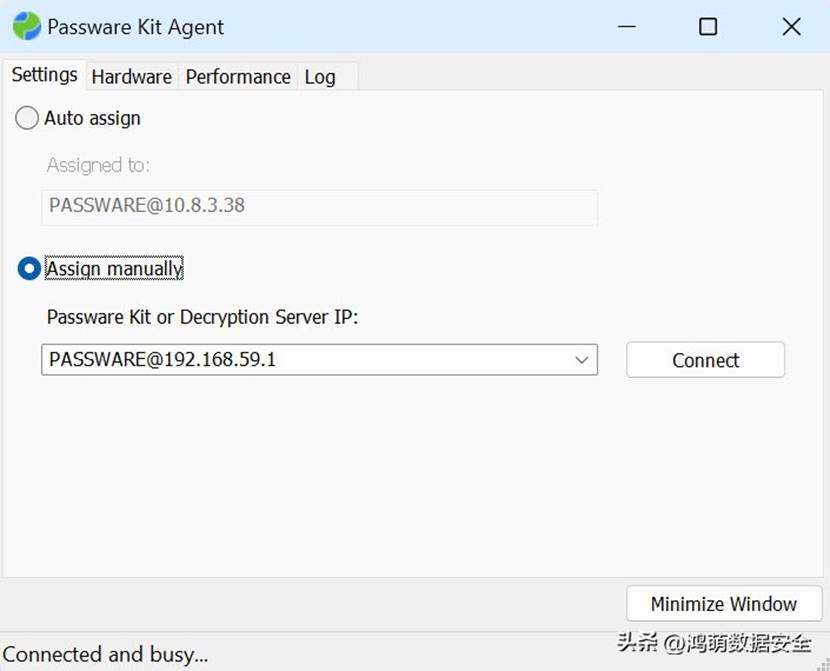Screen dimensions: 830x671
Task: Expand the server IP dropdown arrow
Action: (581, 360)
